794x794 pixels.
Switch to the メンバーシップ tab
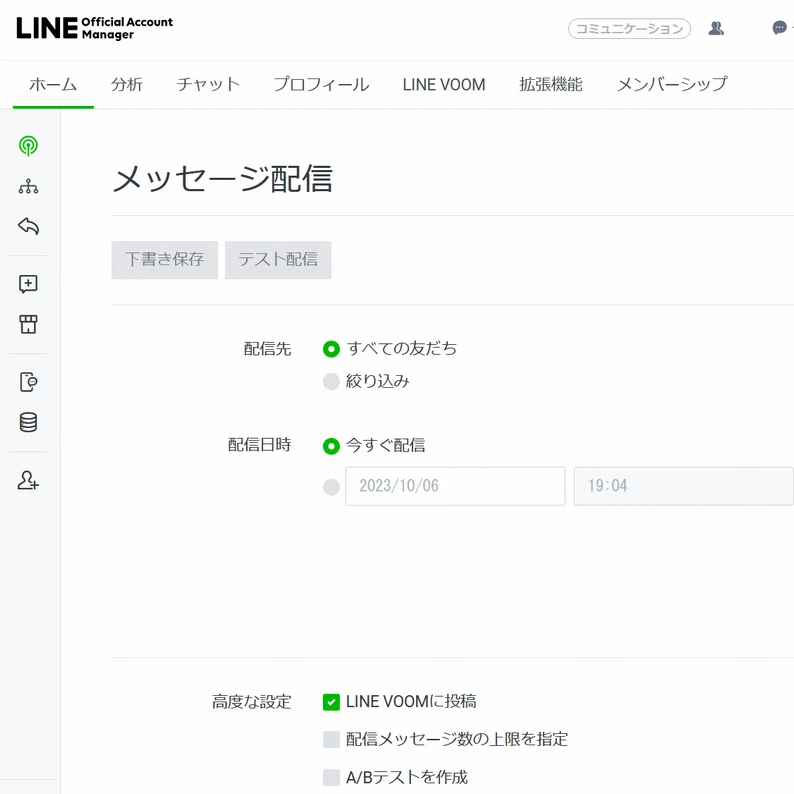pos(672,84)
